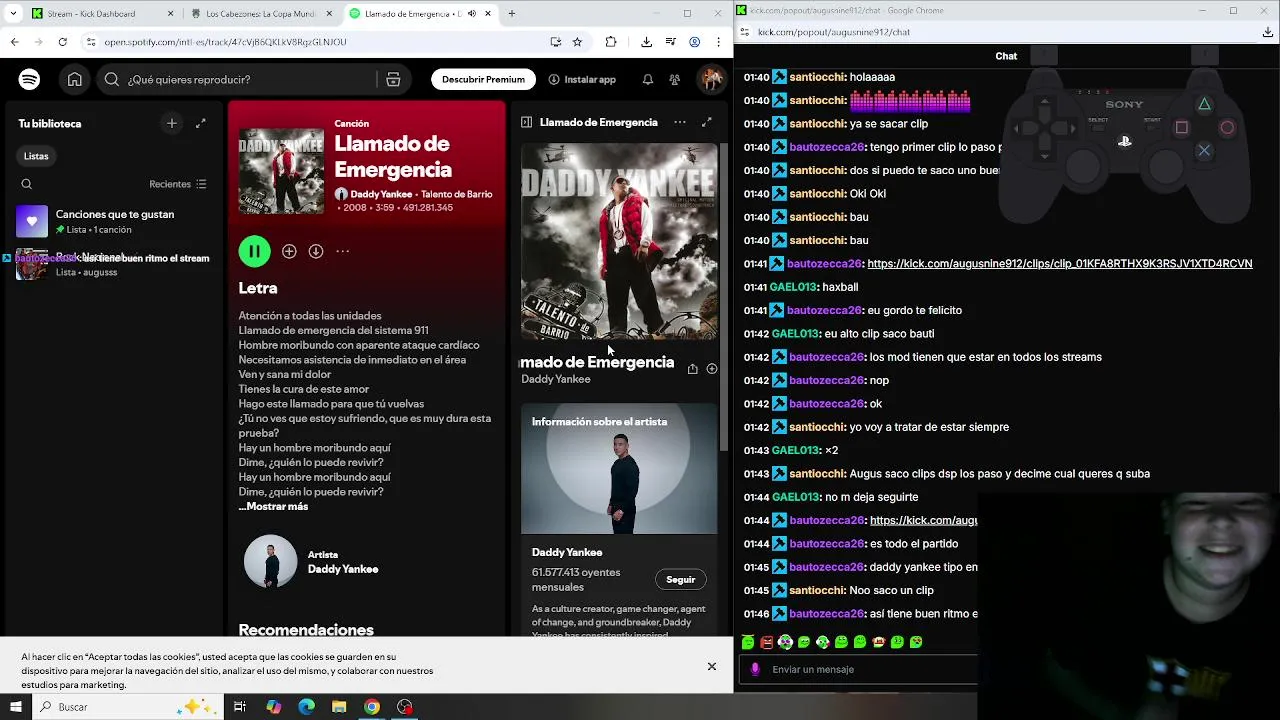Click large album art in Now Playing
This screenshot has width=1280, height=720.
click(x=619, y=241)
